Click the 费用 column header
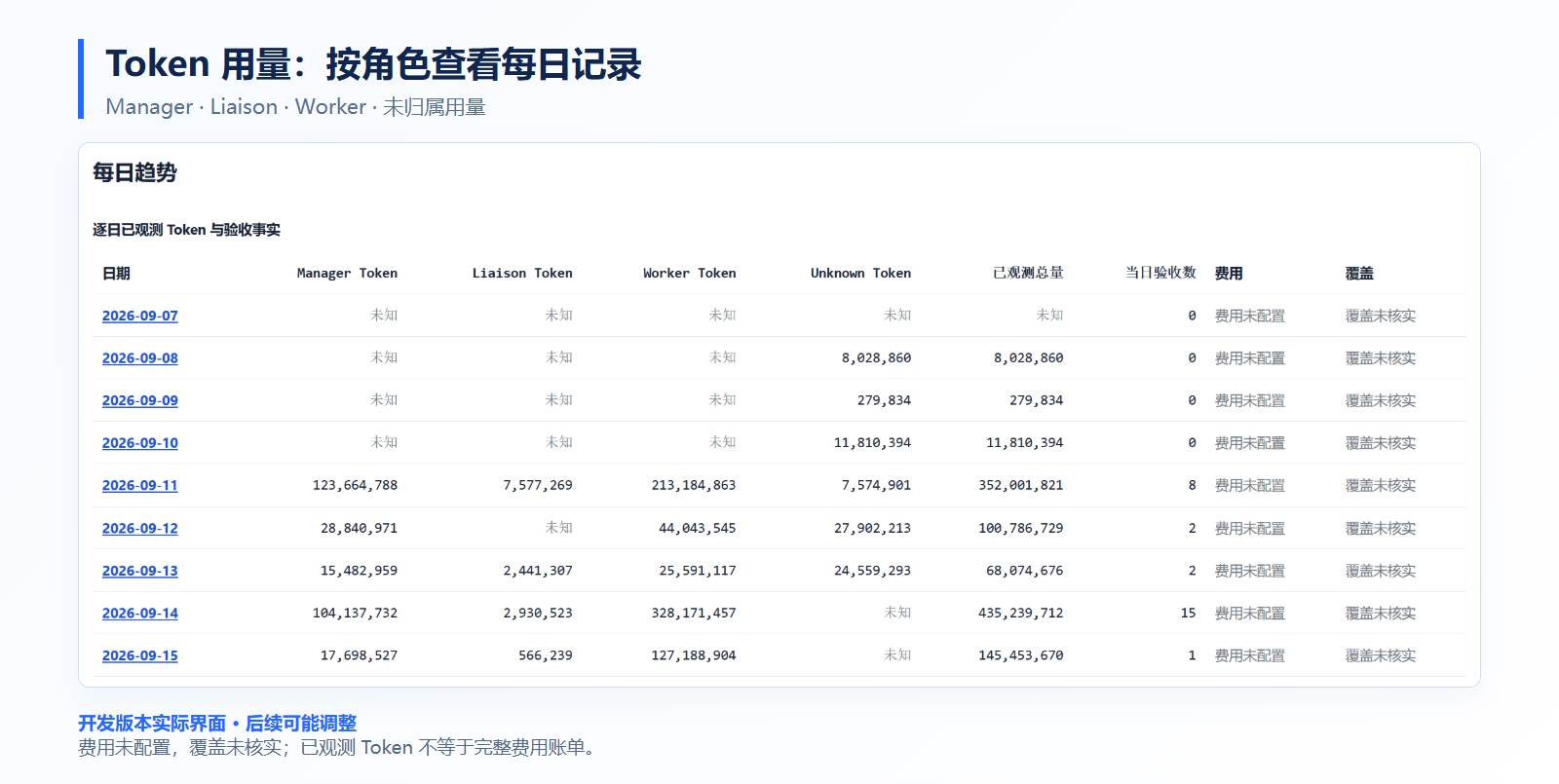Screen dimensions: 1559x784 click(1229, 273)
